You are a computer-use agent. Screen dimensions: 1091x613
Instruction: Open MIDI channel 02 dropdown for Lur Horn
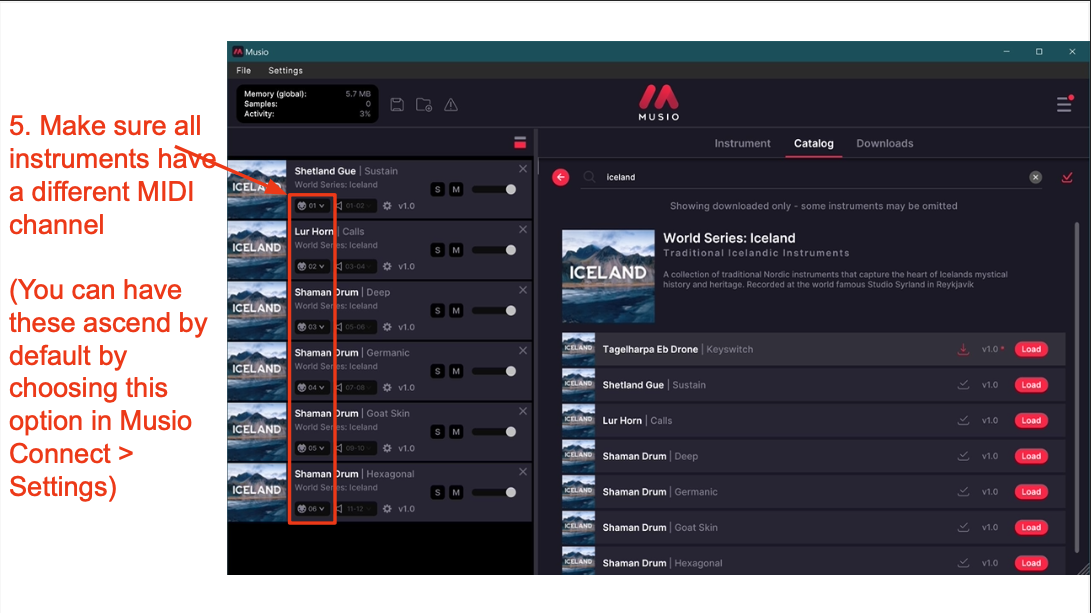311,266
